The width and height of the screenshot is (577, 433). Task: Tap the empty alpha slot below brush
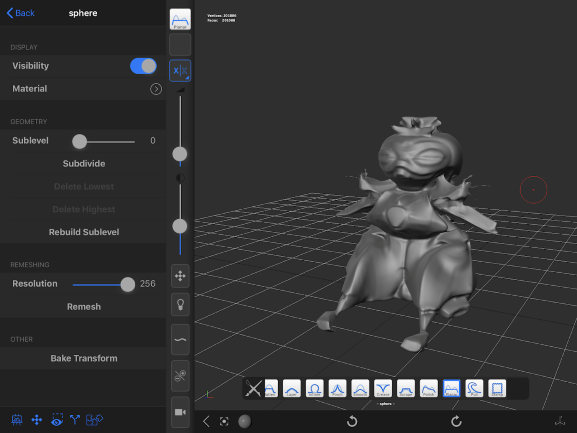coord(180,45)
